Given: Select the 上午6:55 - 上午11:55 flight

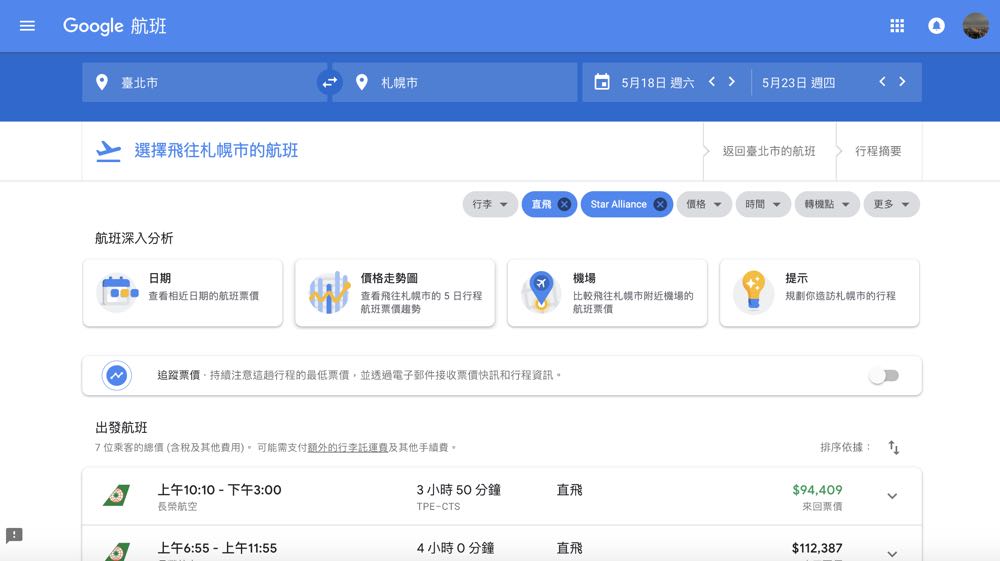Looking at the screenshot, I should point(502,544).
